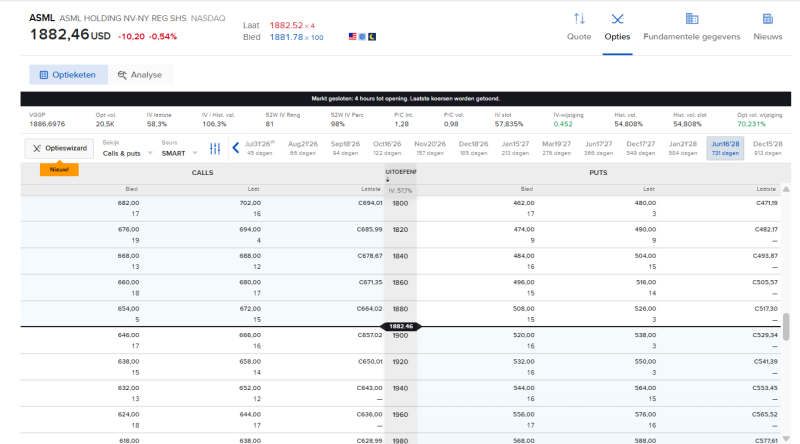Go to previous expiry dates arrow
This screenshot has height=444, width=800.
pyautogui.click(x=235, y=148)
